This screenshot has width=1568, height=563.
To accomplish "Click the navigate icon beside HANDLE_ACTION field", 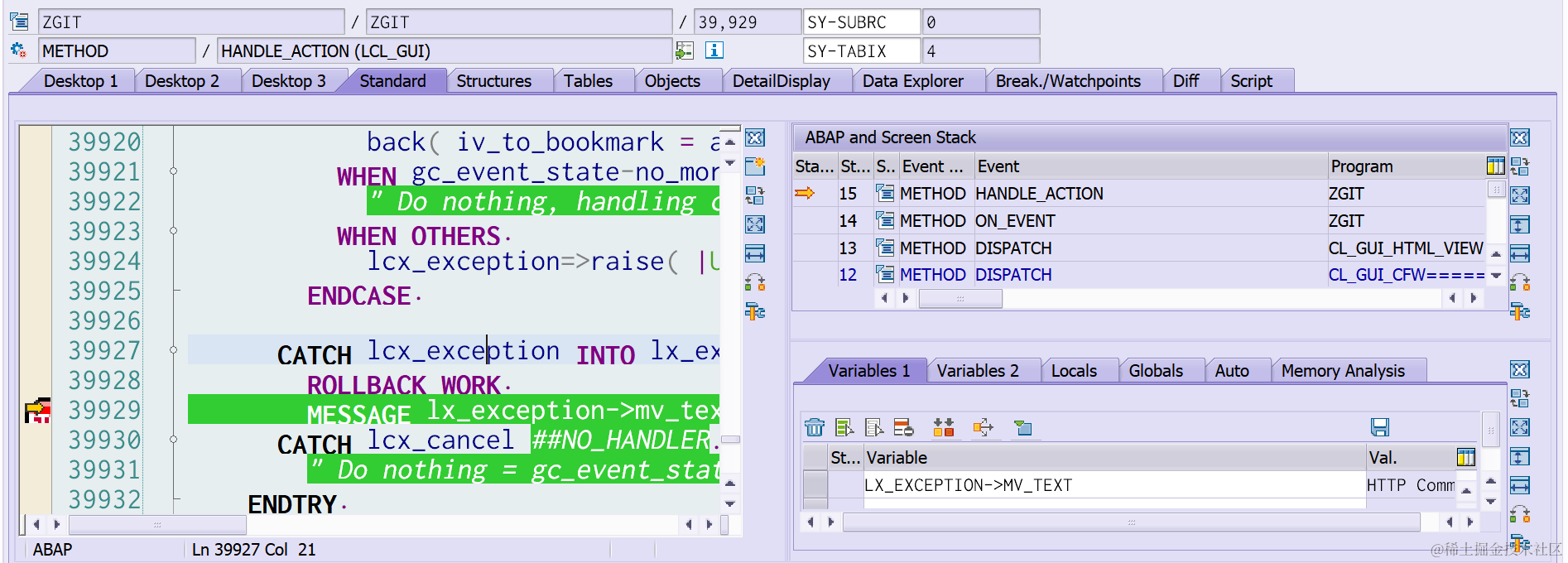I will pyautogui.click(x=685, y=51).
